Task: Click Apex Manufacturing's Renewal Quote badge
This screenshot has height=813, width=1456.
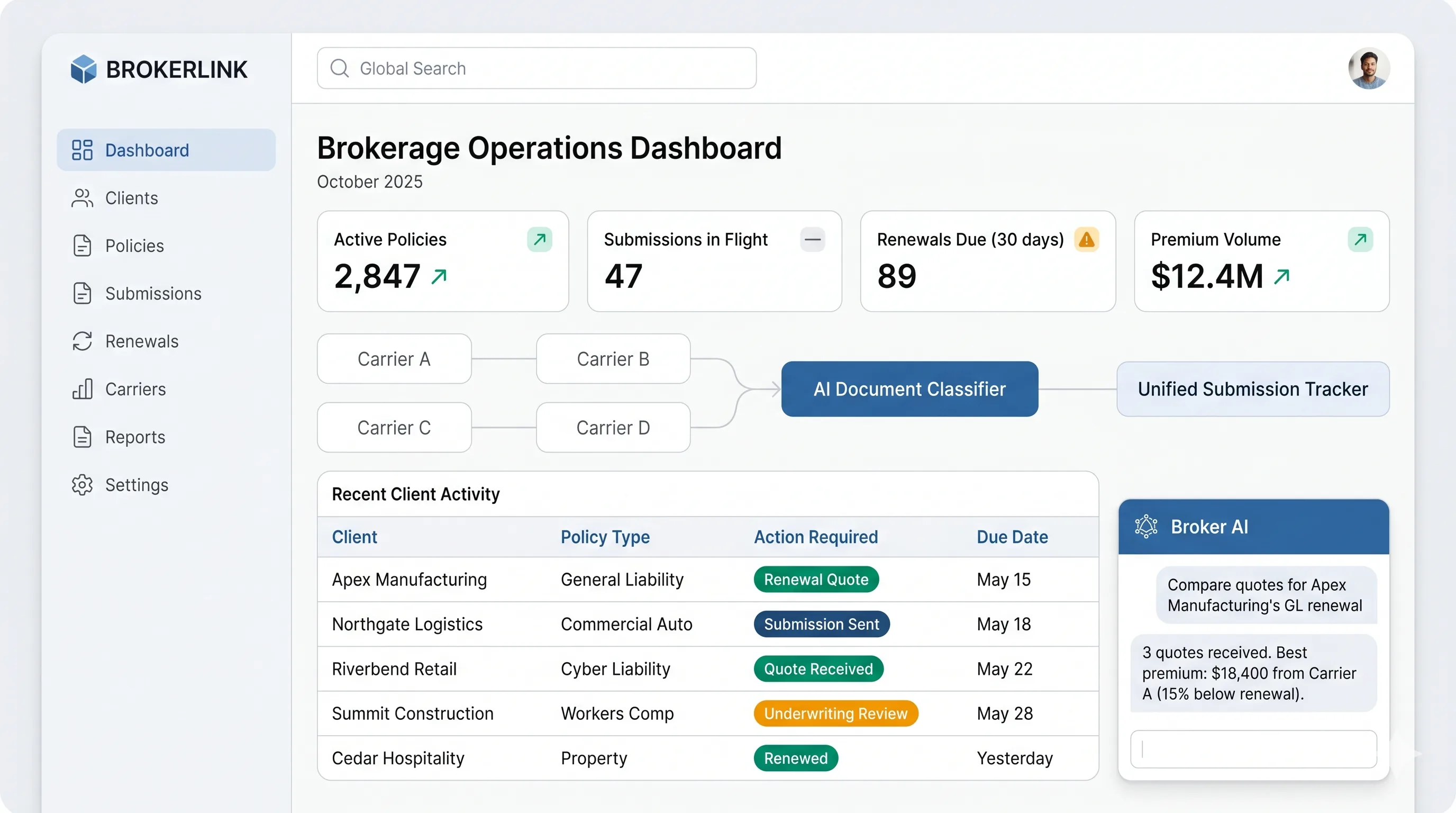Action: pos(816,580)
